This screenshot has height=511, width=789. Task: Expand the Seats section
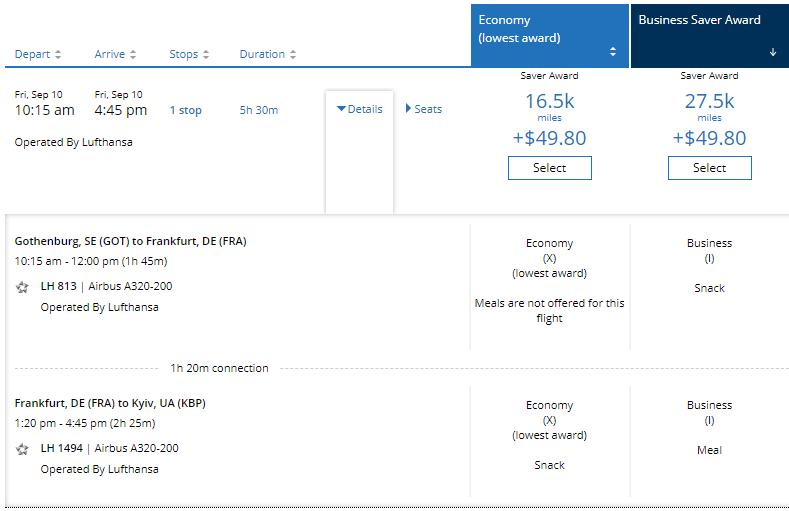tap(424, 109)
